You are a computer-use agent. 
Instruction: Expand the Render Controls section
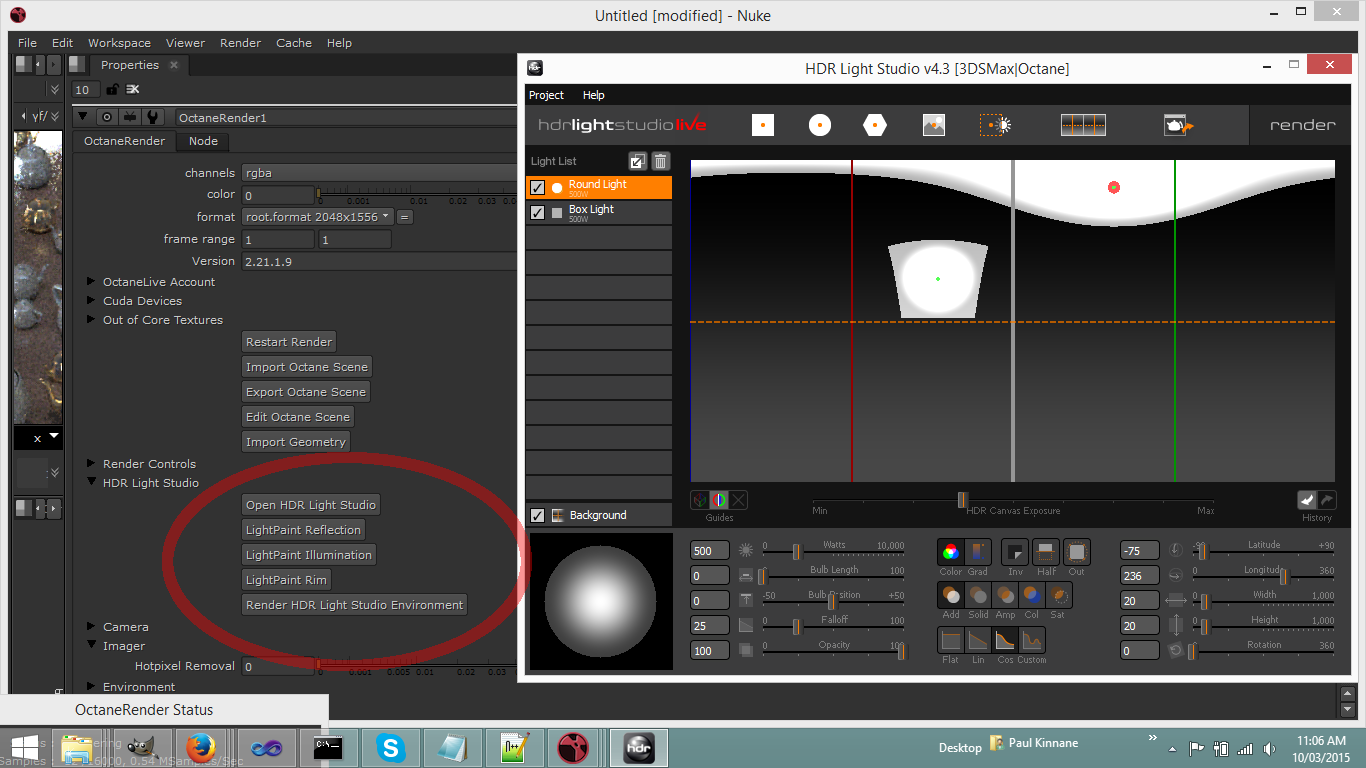[x=92, y=464]
